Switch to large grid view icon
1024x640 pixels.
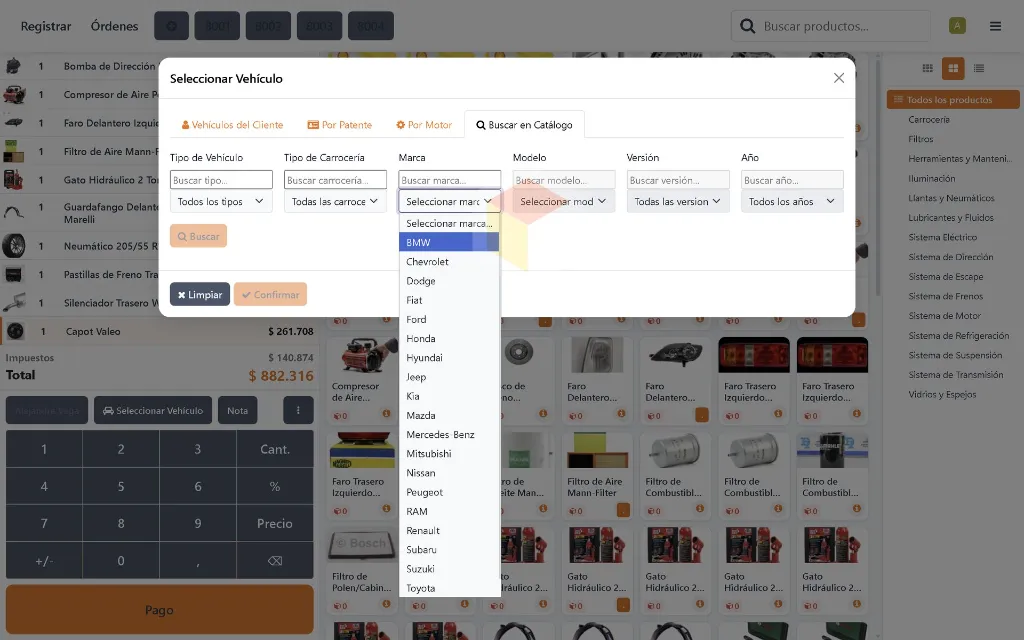953,68
